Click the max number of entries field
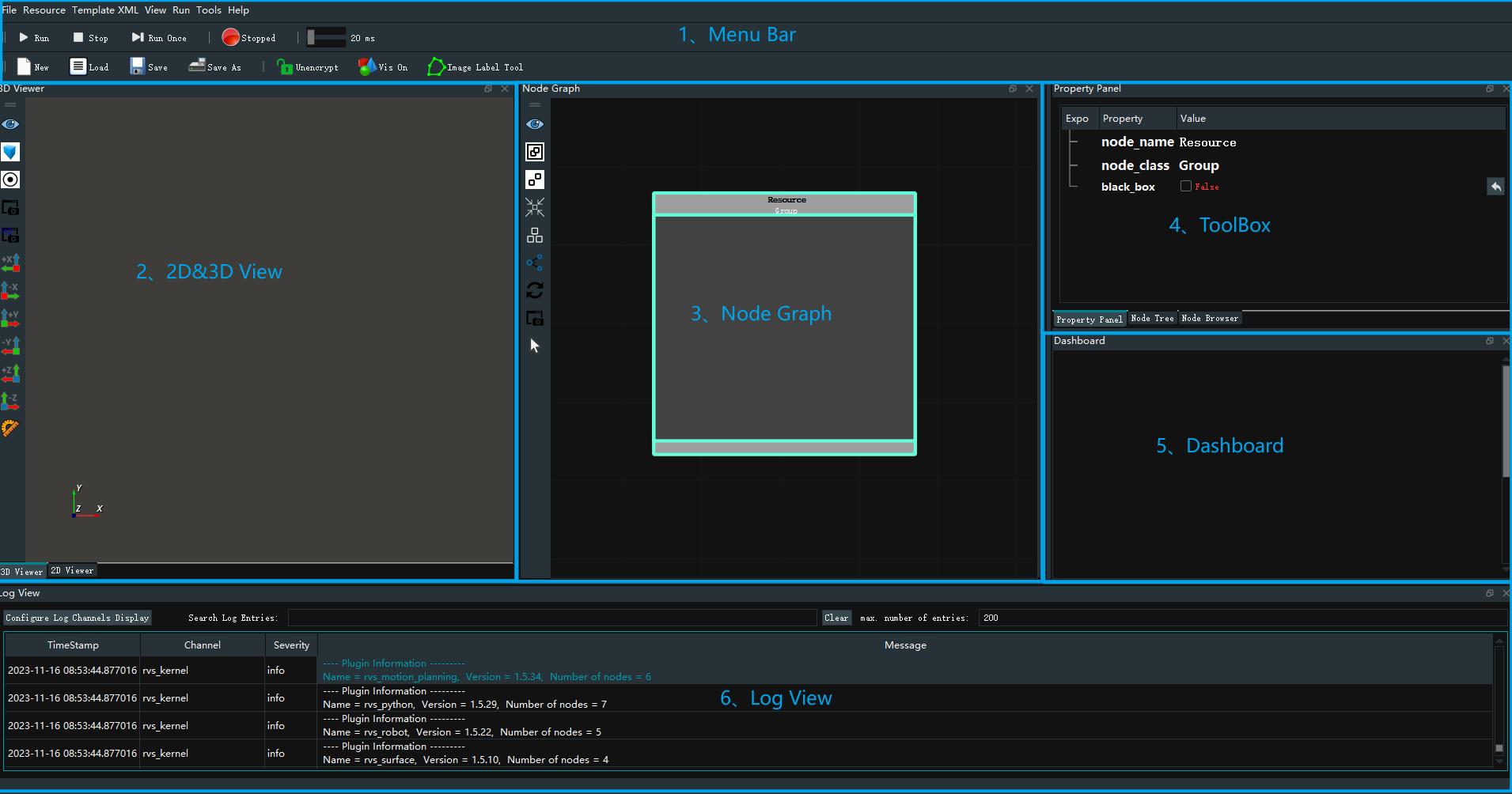 pyautogui.click(x=1243, y=618)
